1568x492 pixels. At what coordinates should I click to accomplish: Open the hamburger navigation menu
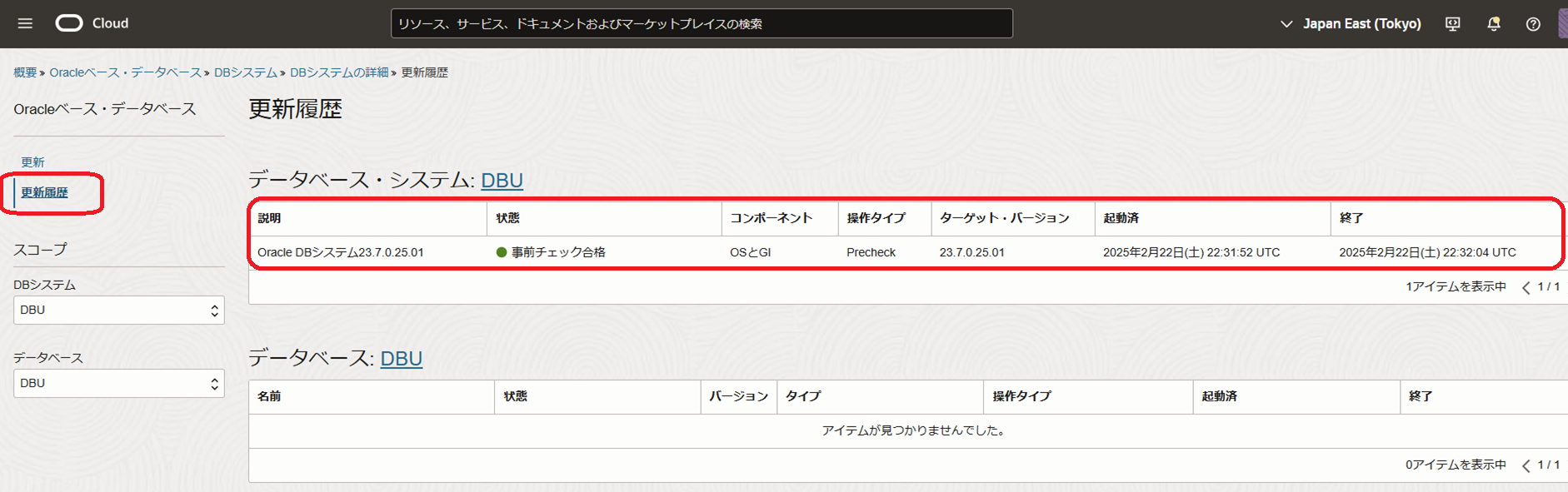[25, 23]
